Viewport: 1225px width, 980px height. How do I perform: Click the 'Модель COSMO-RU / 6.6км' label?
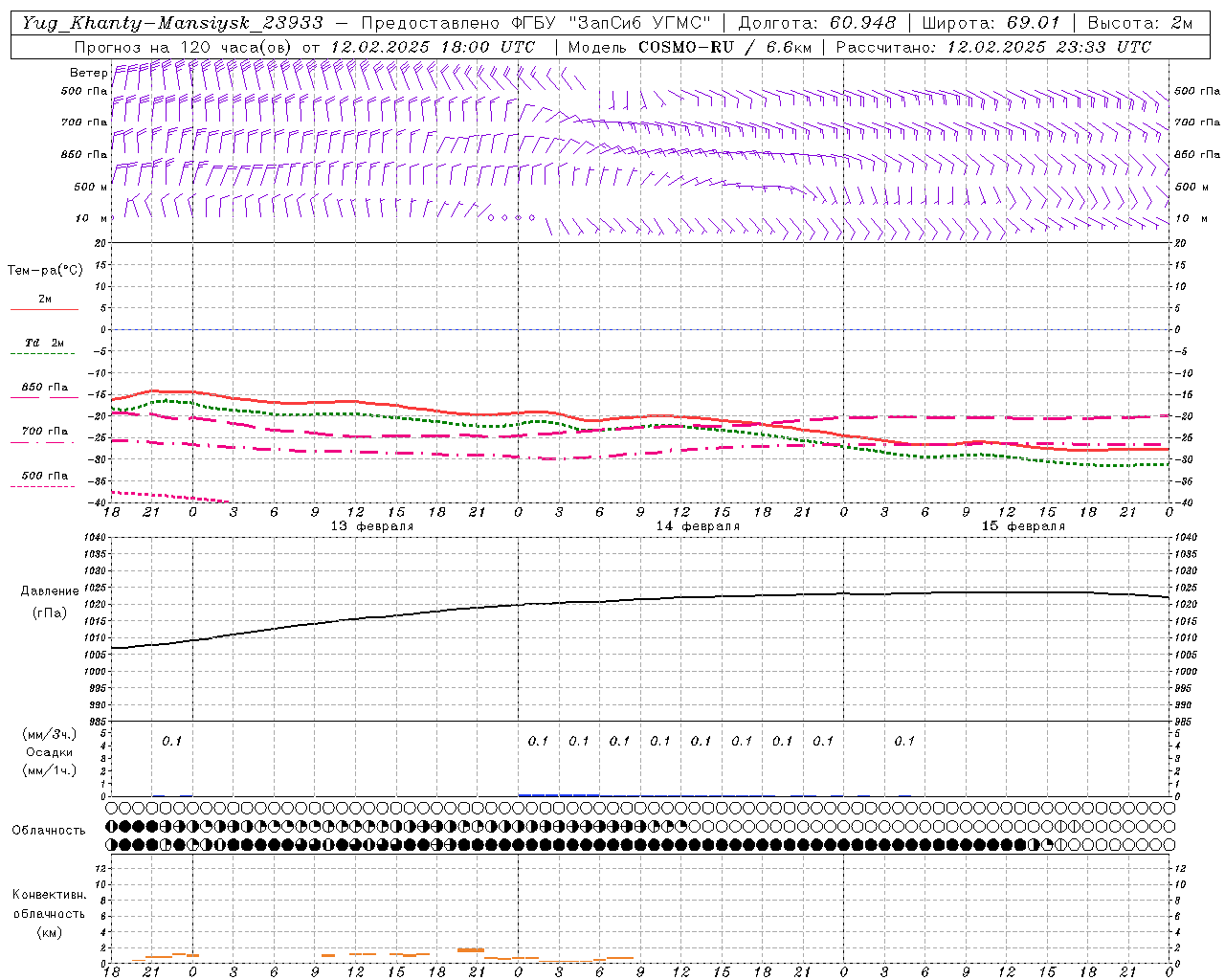click(x=689, y=47)
